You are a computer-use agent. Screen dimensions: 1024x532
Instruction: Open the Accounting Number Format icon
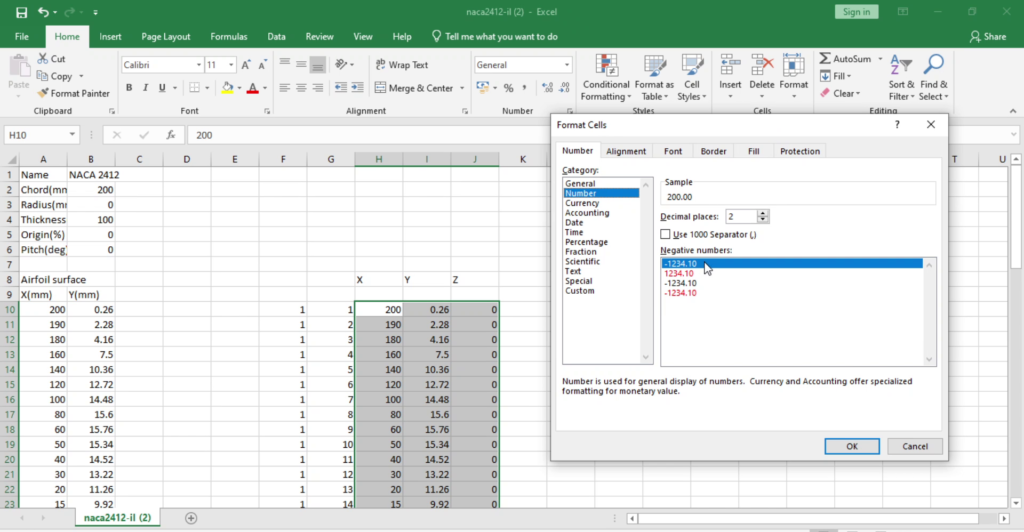(x=483, y=87)
